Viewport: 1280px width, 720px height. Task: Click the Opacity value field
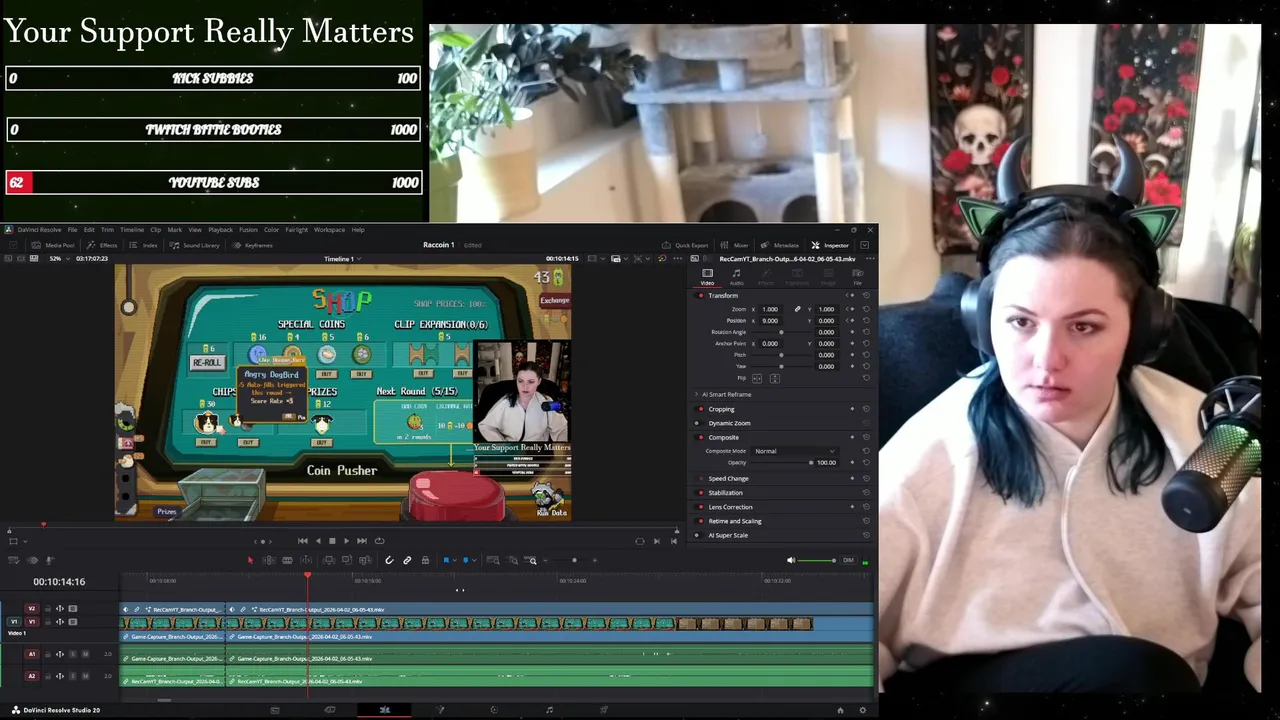(x=826, y=462)
